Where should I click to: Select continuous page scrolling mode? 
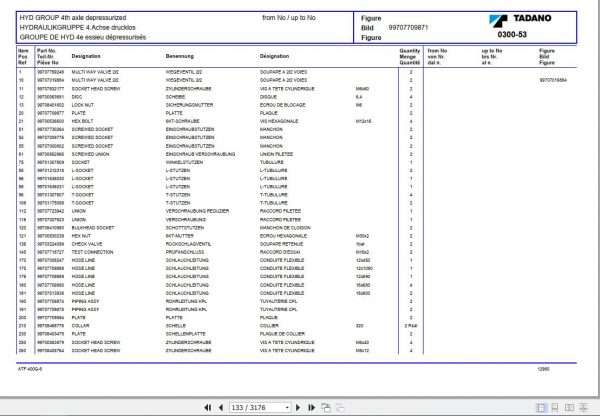pos(555,408)
